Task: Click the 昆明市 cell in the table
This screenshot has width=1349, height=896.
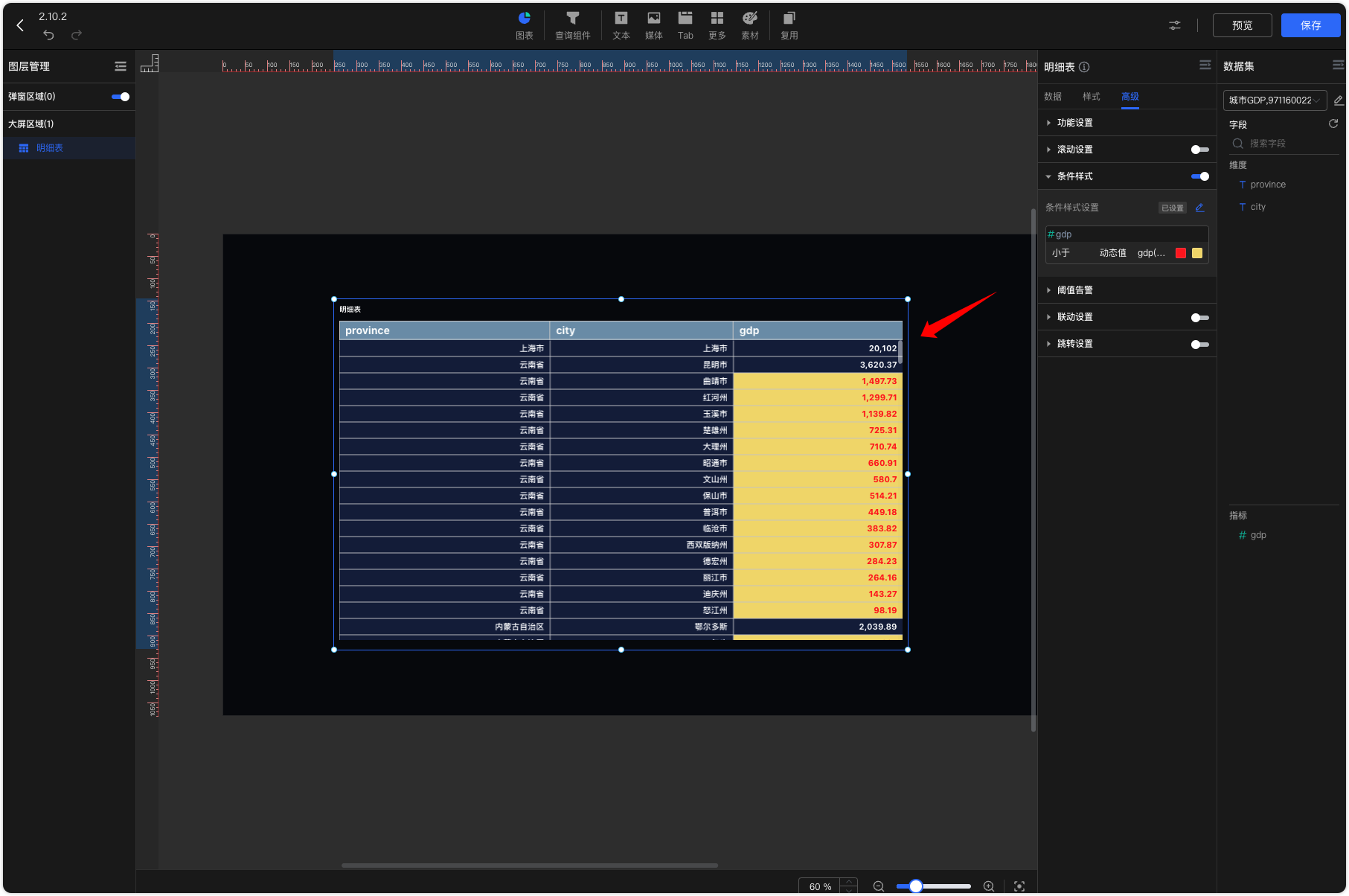Action: [x=641, y=365]
